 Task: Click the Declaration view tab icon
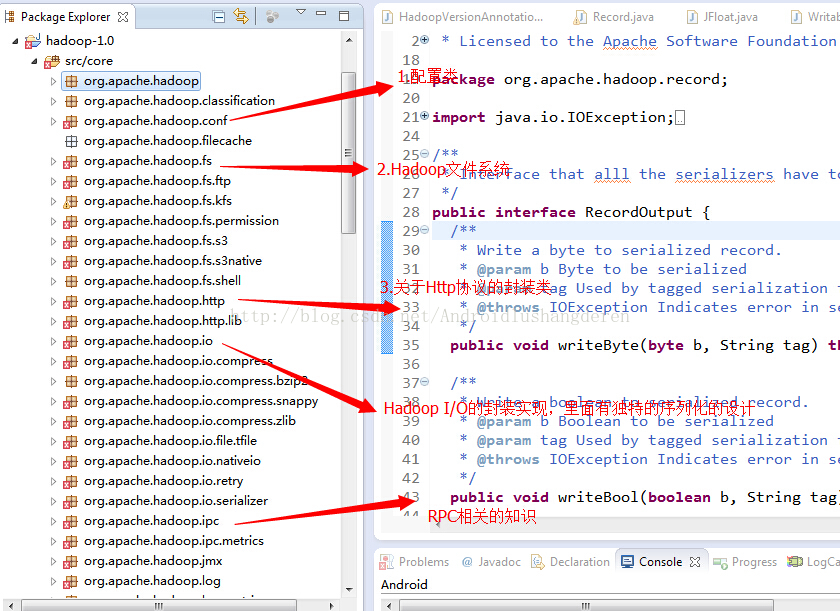tap(537, 562)
